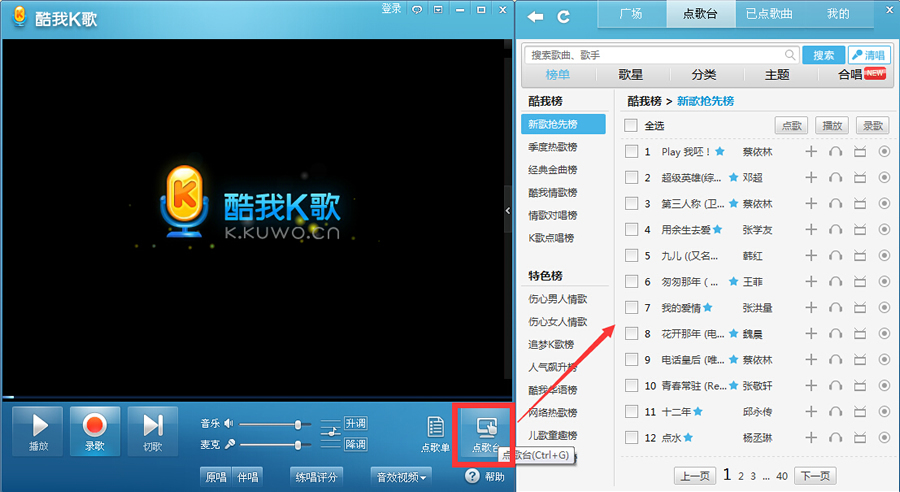900x492 pixels.
Task: Record 用余生去爱 with record icon
Action: pos(884,230)
